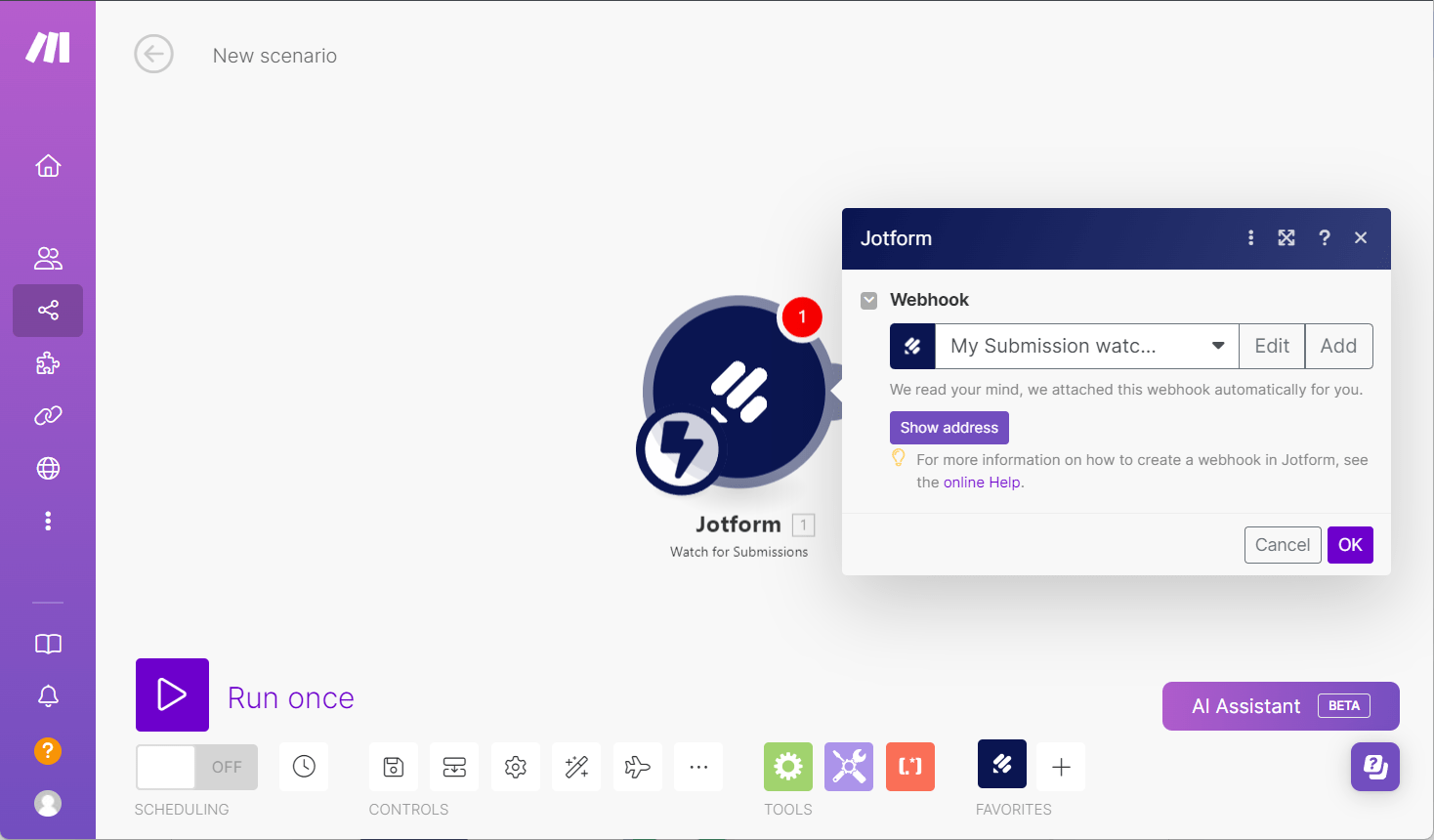The width and height of the screenshot is (1434, 840).
Task: Close the Jotform dialog
Action: click(x=1361, y=237)
